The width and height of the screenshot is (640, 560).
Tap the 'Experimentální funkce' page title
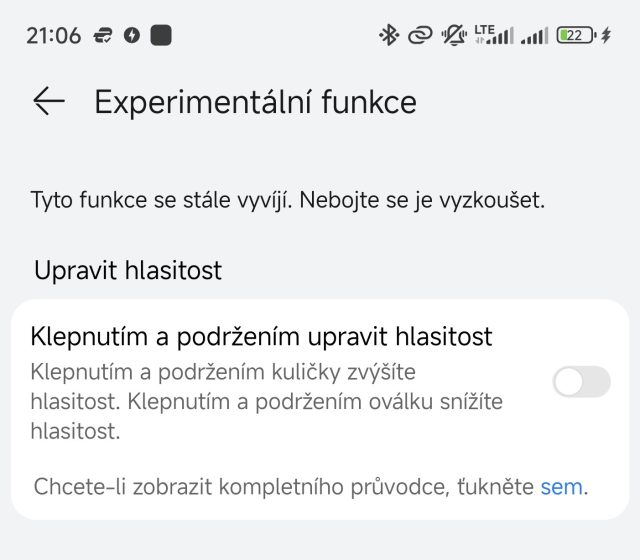click(255, 101)
